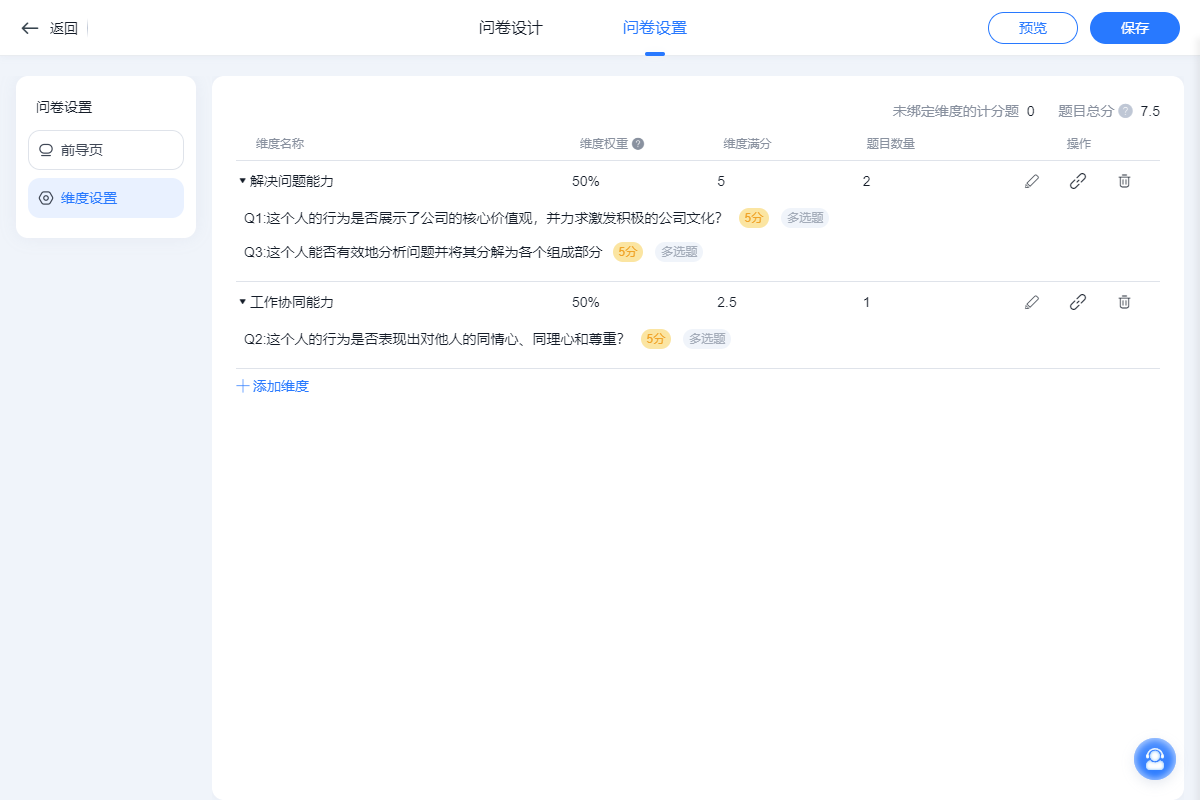The height and width of the screenshot is (800, 1200).
Task: Click the 添加维度 link
Action: pos(273,386)
